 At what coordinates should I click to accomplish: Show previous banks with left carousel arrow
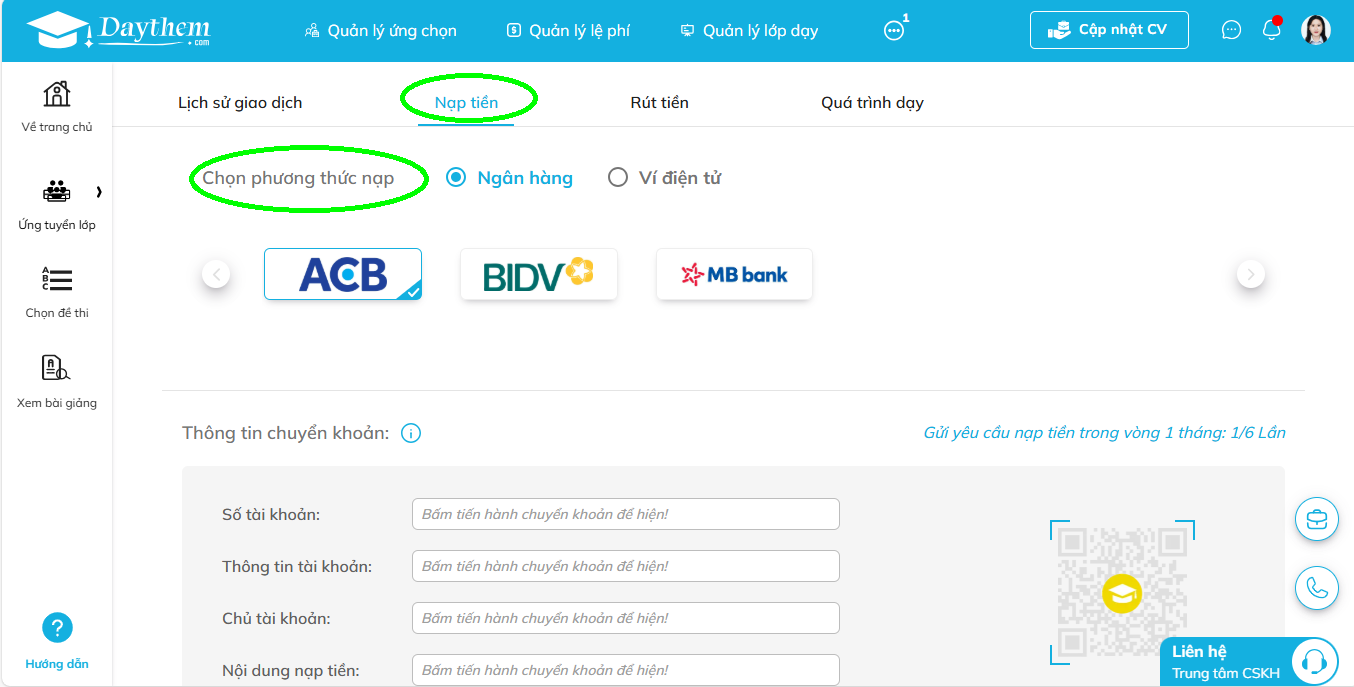216,274
